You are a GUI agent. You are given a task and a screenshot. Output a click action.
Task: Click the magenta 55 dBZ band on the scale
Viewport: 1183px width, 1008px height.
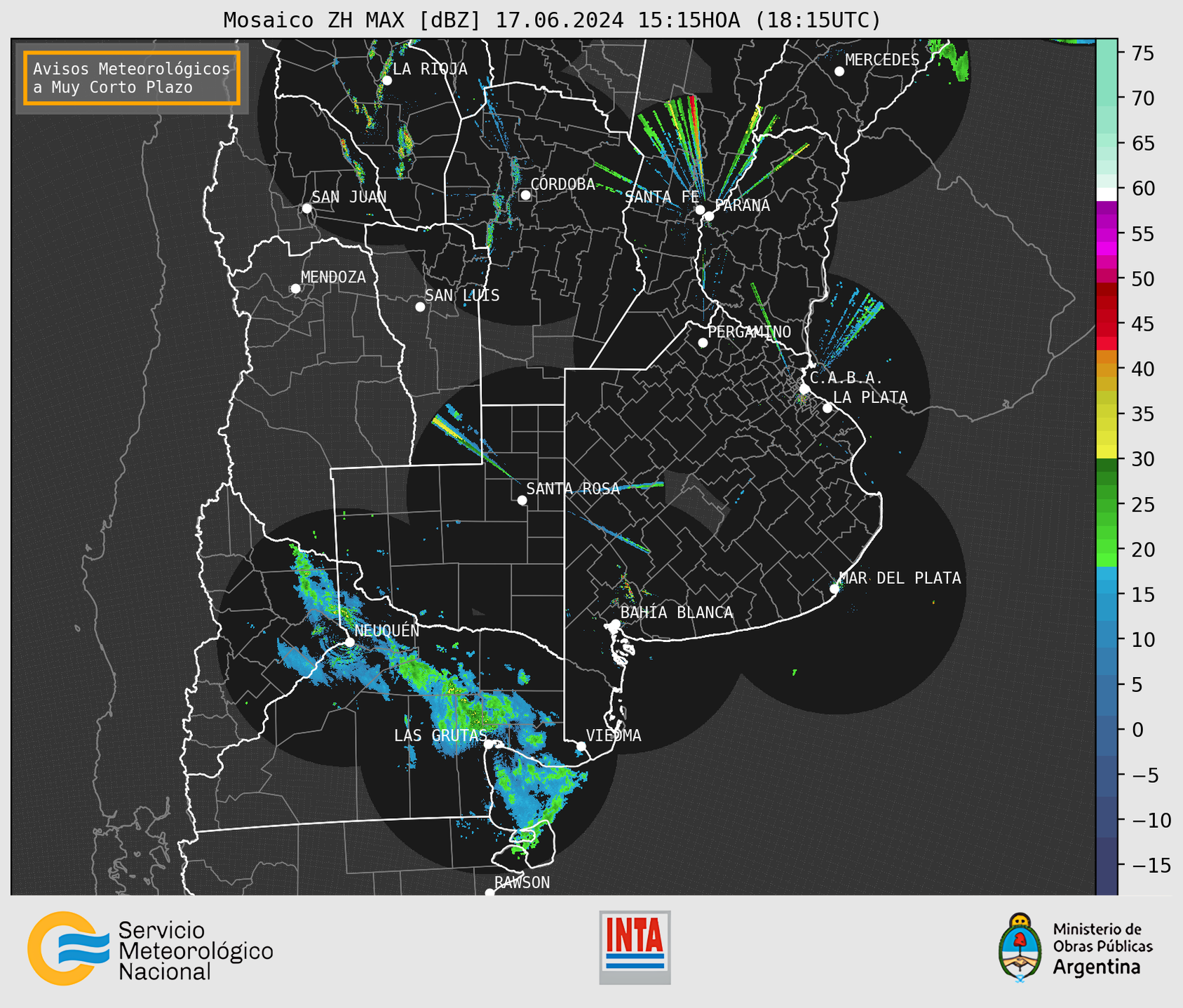(1107, 234)
